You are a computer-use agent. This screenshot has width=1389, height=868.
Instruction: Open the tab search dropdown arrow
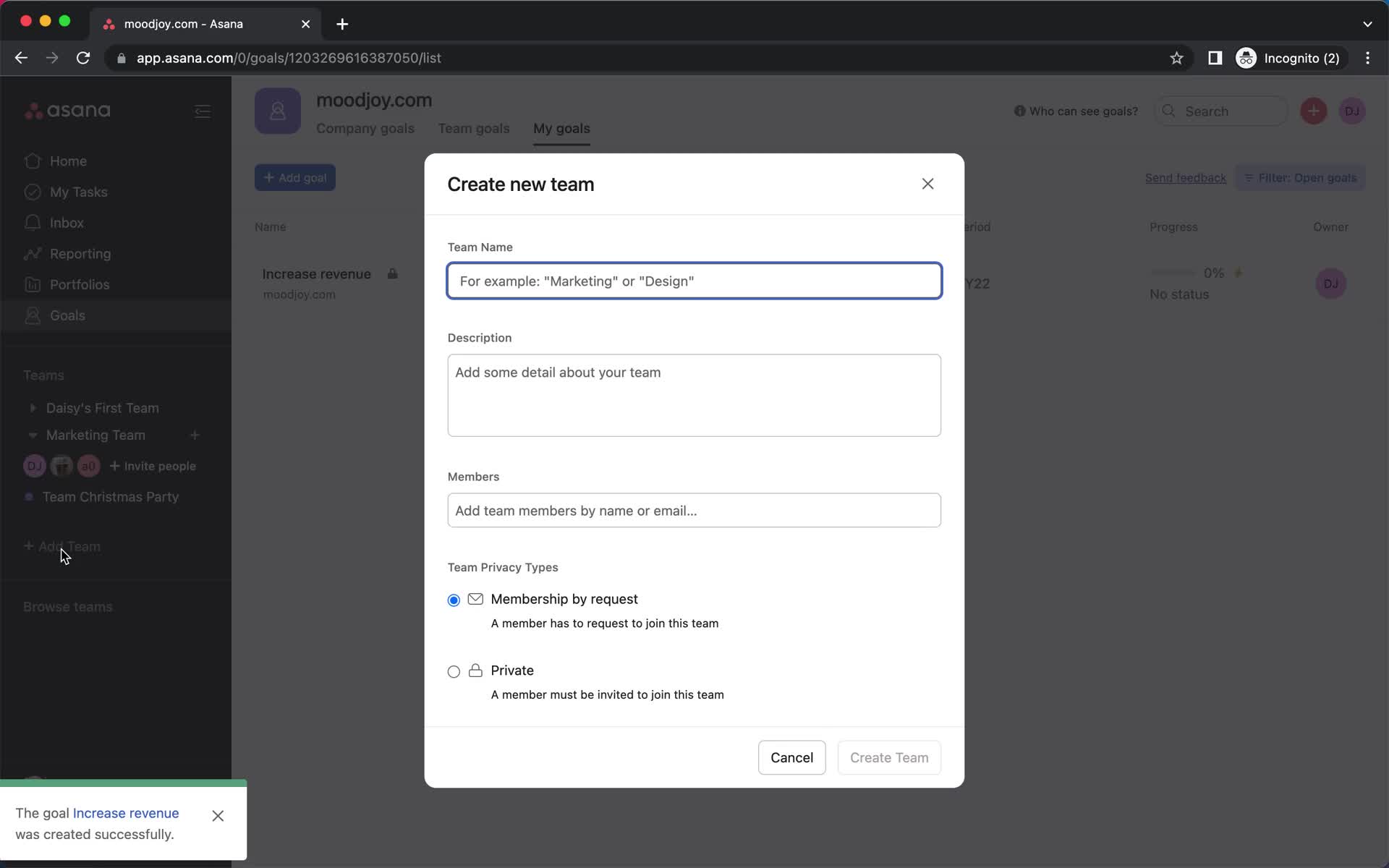[1367, 24]
